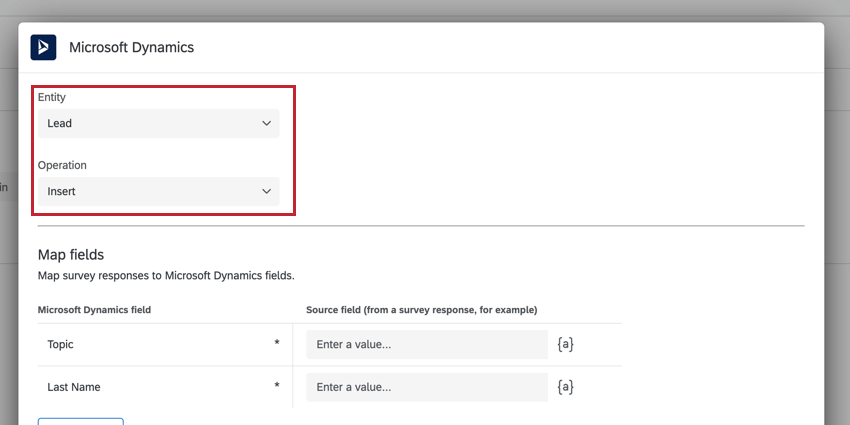
Task: Click the Microsoft Dynamics dialog title
Action: coord(131,47)
